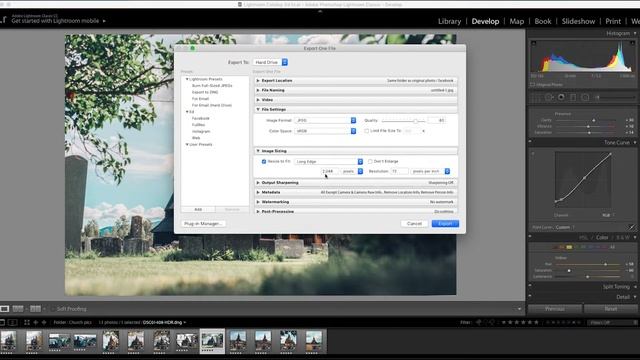Screen dimensions: 640x360
Task: Toggle histogram shadow clipping indicator
Action: (x=533, y=43)
